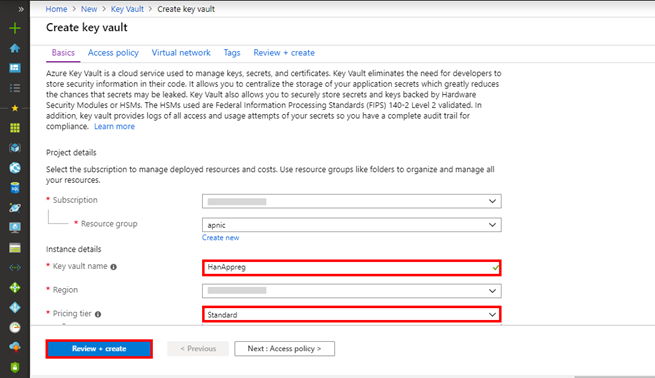Click the Previous button

pyautogui.click(x=198, y=349)
